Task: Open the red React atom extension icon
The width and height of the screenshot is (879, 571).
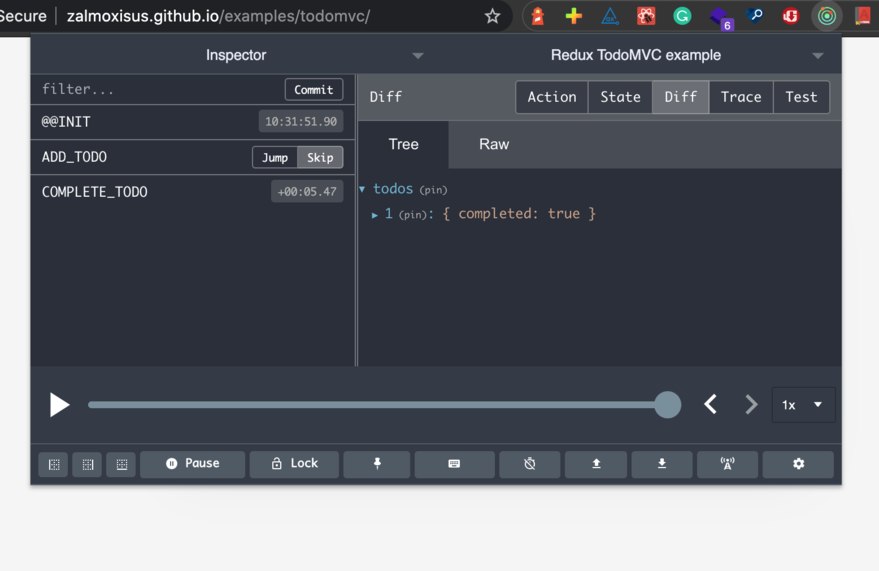Action: click(646, 16)
